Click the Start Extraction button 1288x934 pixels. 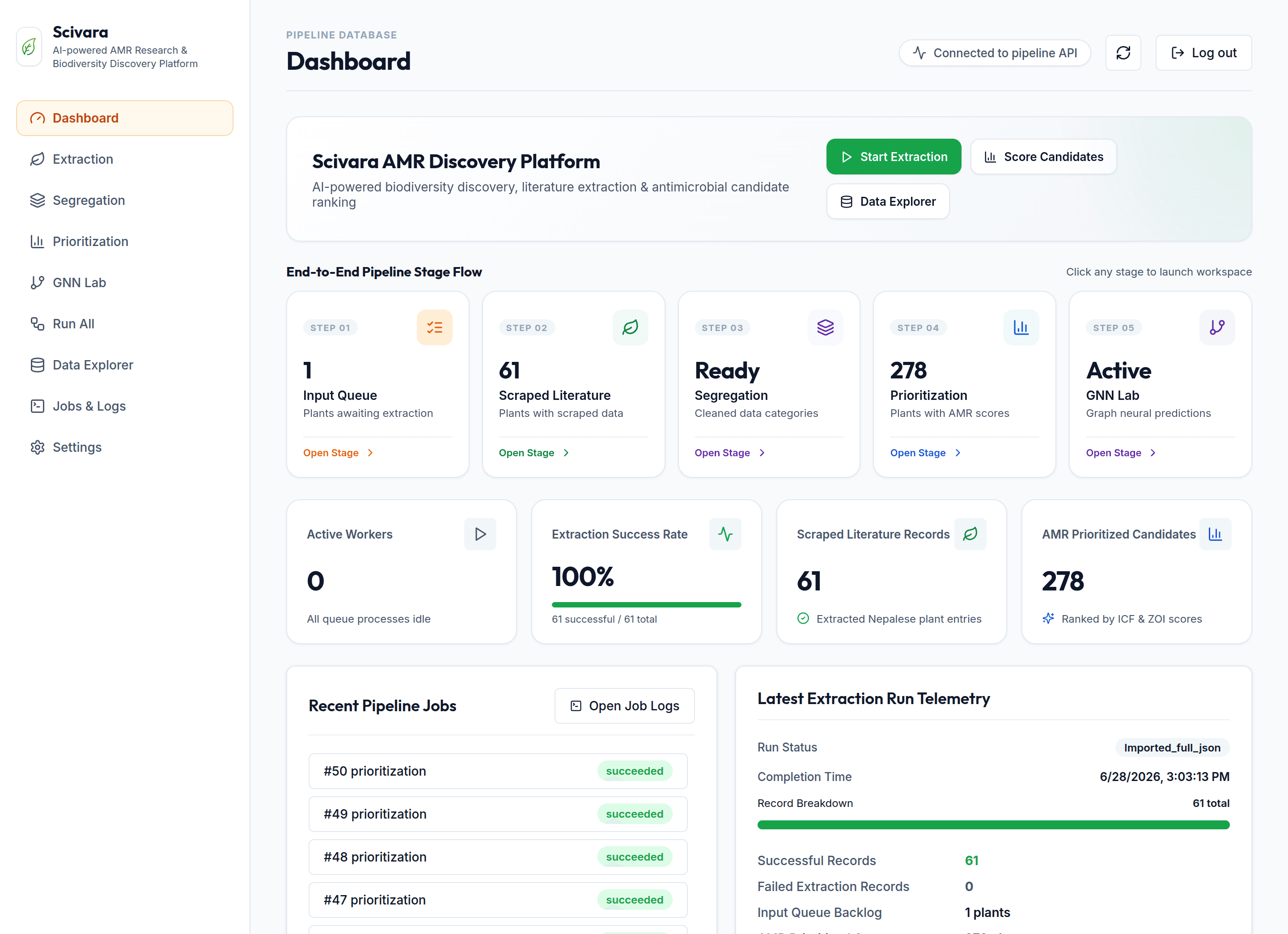[893, 157]
